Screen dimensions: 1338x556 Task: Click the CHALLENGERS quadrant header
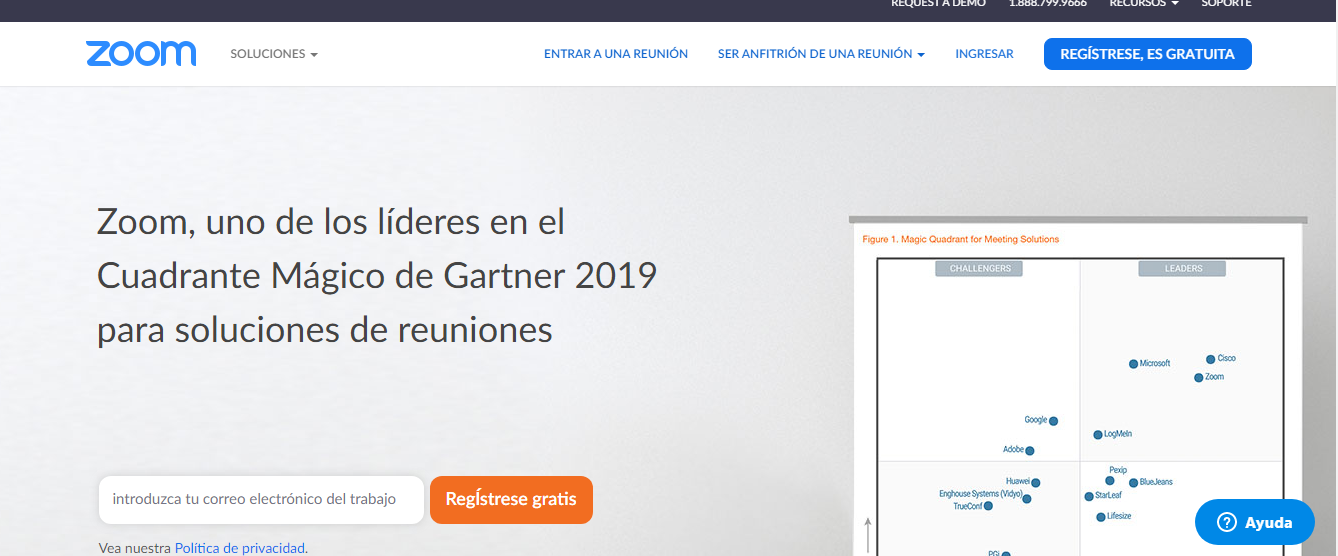(980, 268)
